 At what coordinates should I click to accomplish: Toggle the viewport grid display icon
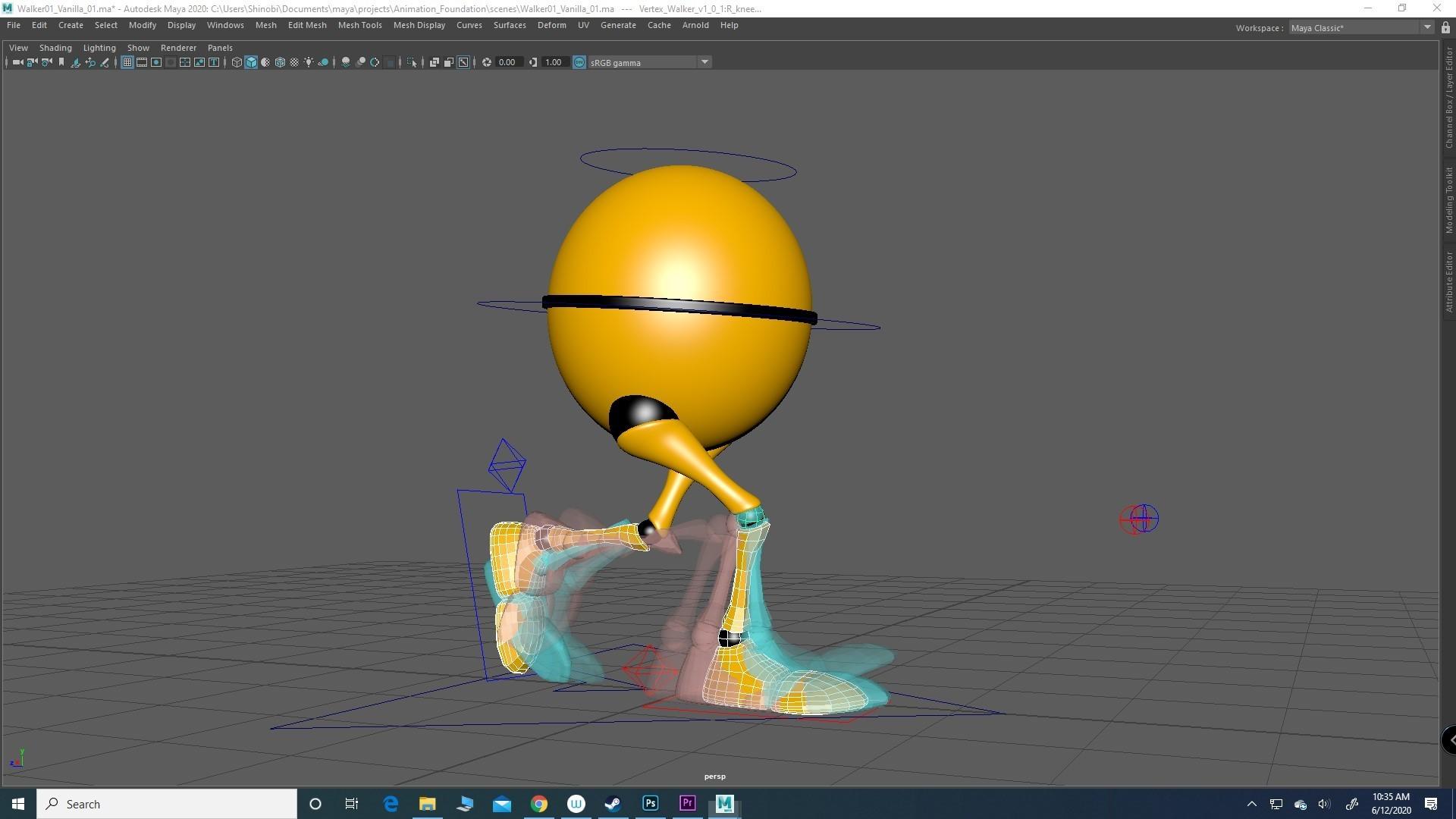tap(127, 62)
